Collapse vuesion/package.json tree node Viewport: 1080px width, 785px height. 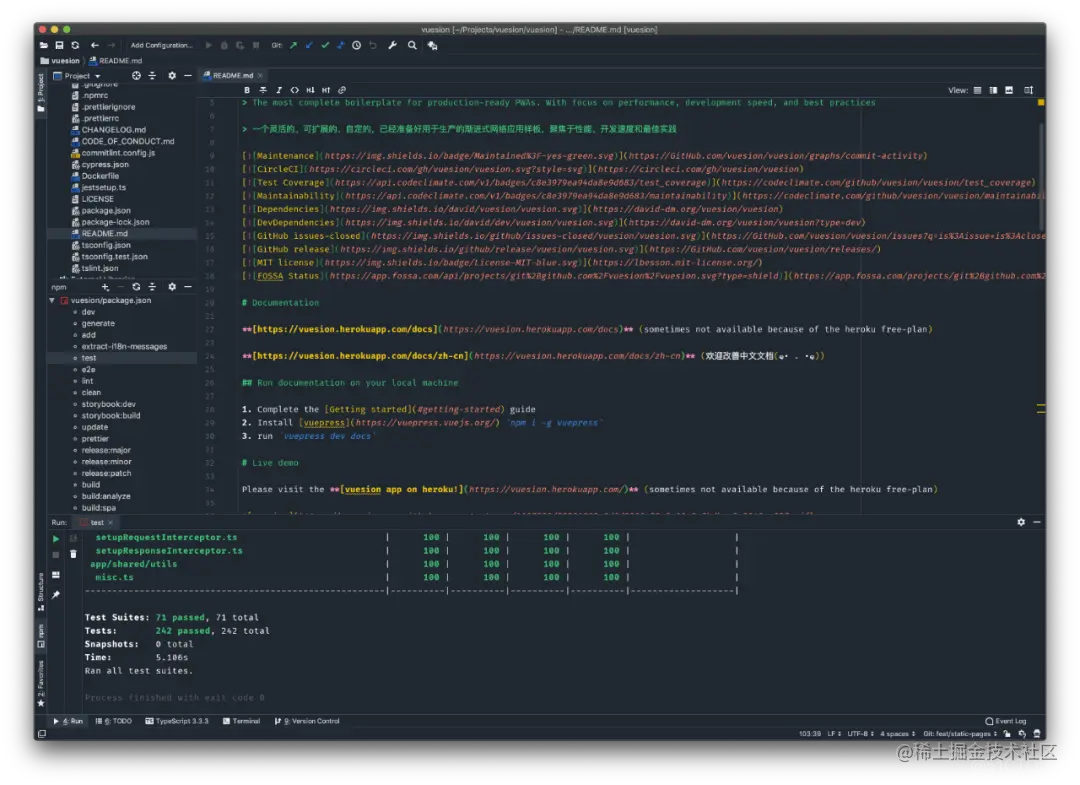[x=52, y=301]
